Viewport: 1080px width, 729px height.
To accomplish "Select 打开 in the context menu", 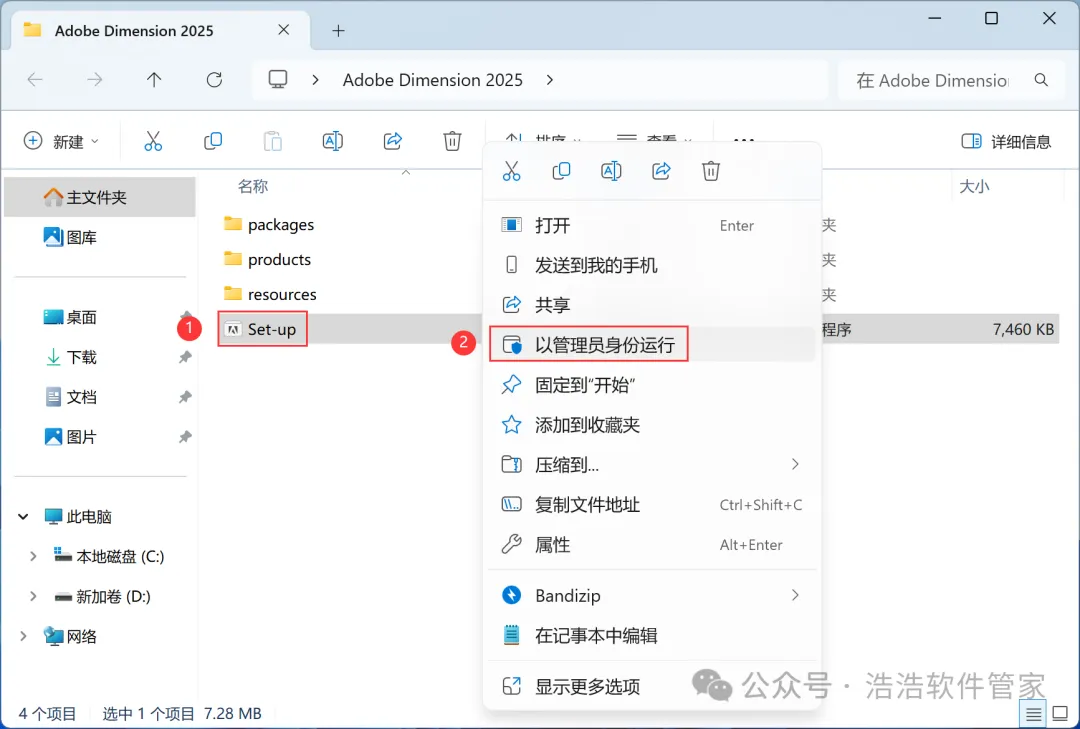I will click(x=652, y=225).
